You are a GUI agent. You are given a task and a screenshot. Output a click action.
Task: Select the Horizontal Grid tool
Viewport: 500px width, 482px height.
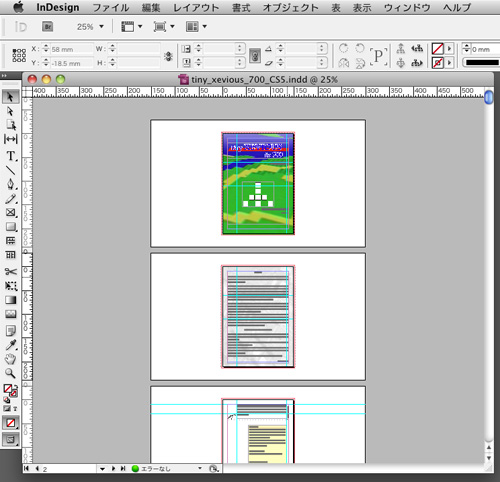10,241
